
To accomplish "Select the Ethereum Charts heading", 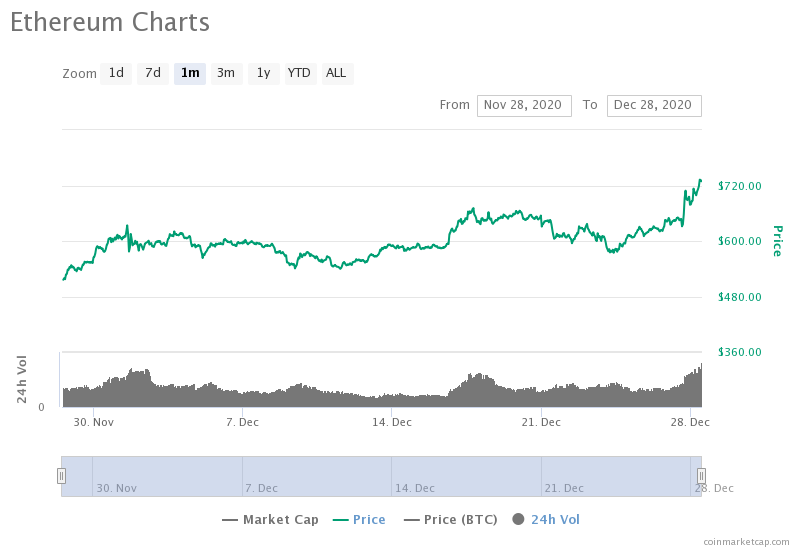I will (110, 22).
